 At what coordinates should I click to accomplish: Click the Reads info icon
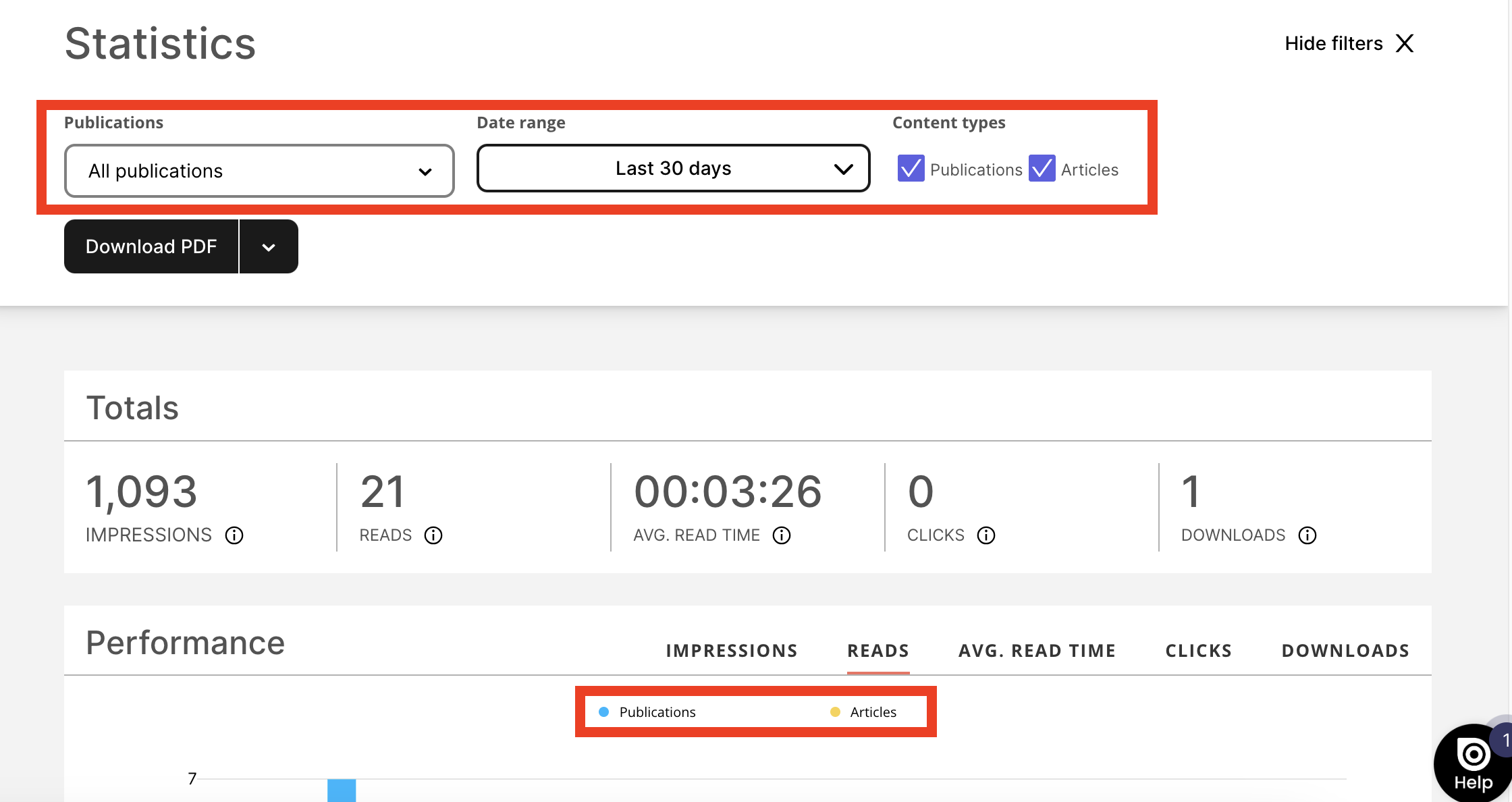[433, 535]
